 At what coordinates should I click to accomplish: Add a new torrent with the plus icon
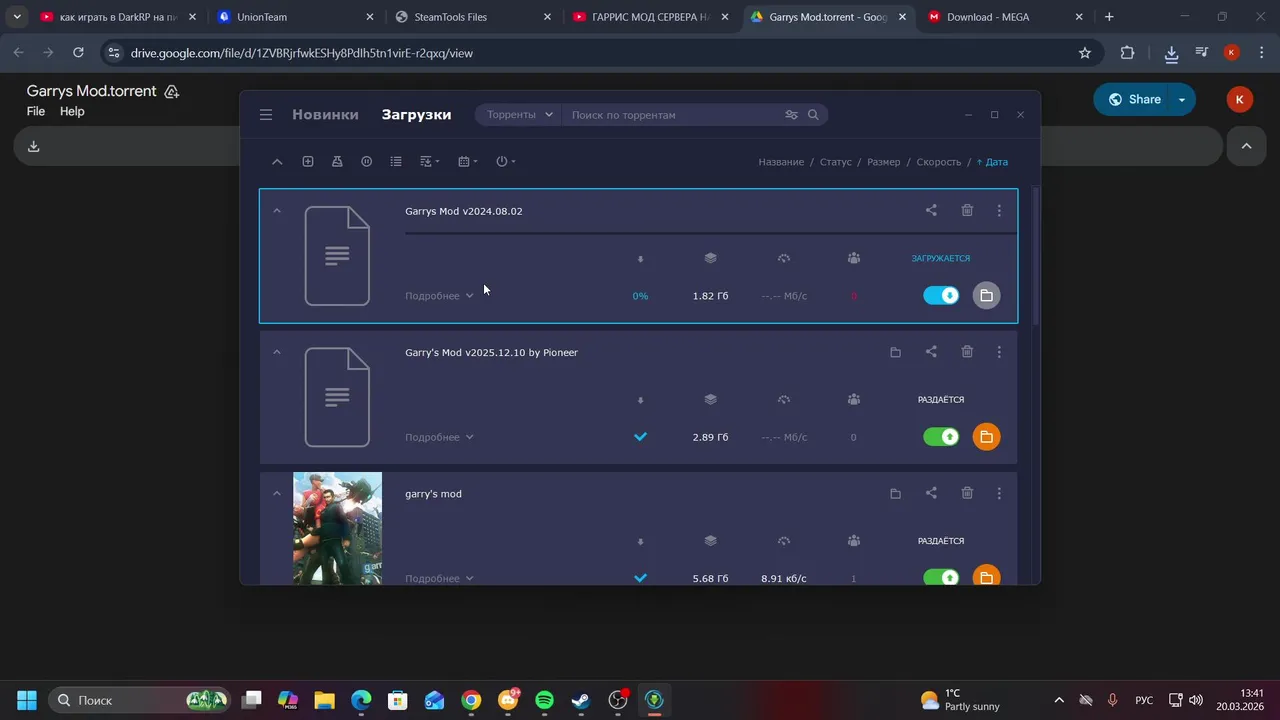tap(308, 162)
